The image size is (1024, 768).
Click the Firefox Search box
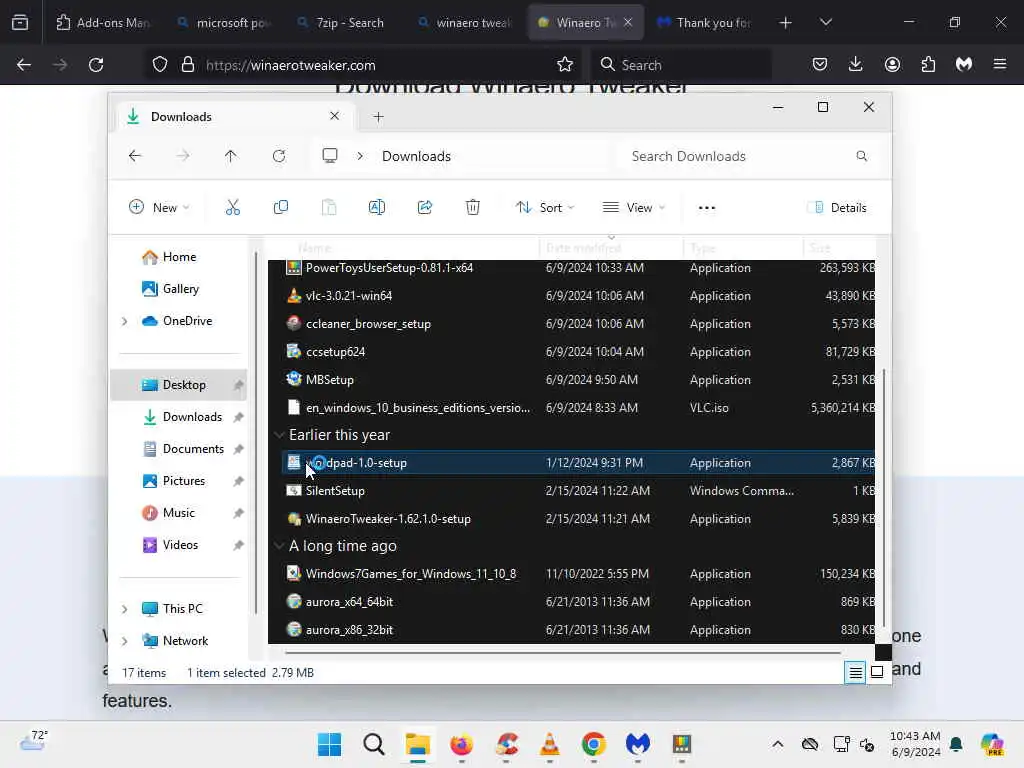682,65
